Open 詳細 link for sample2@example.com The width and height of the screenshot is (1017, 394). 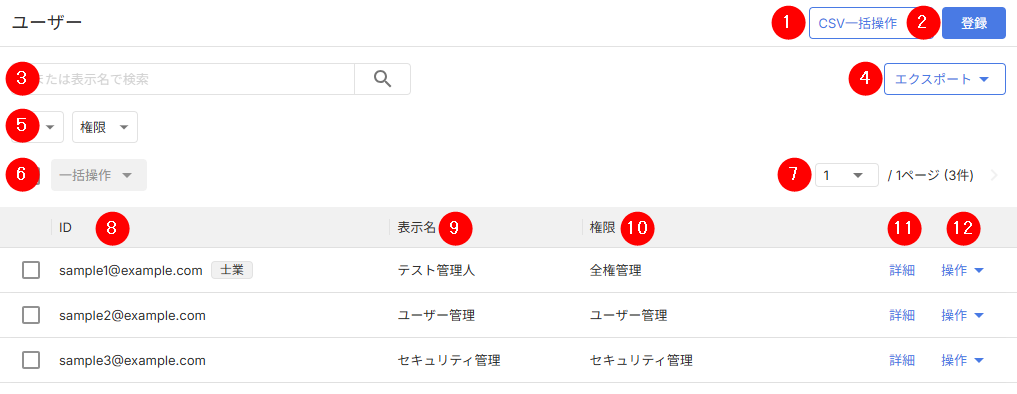click(902, 315)
